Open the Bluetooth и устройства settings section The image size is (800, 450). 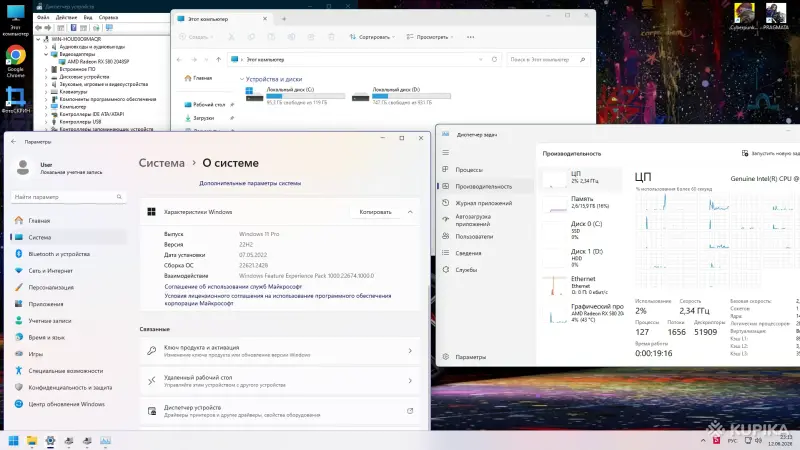59,254
